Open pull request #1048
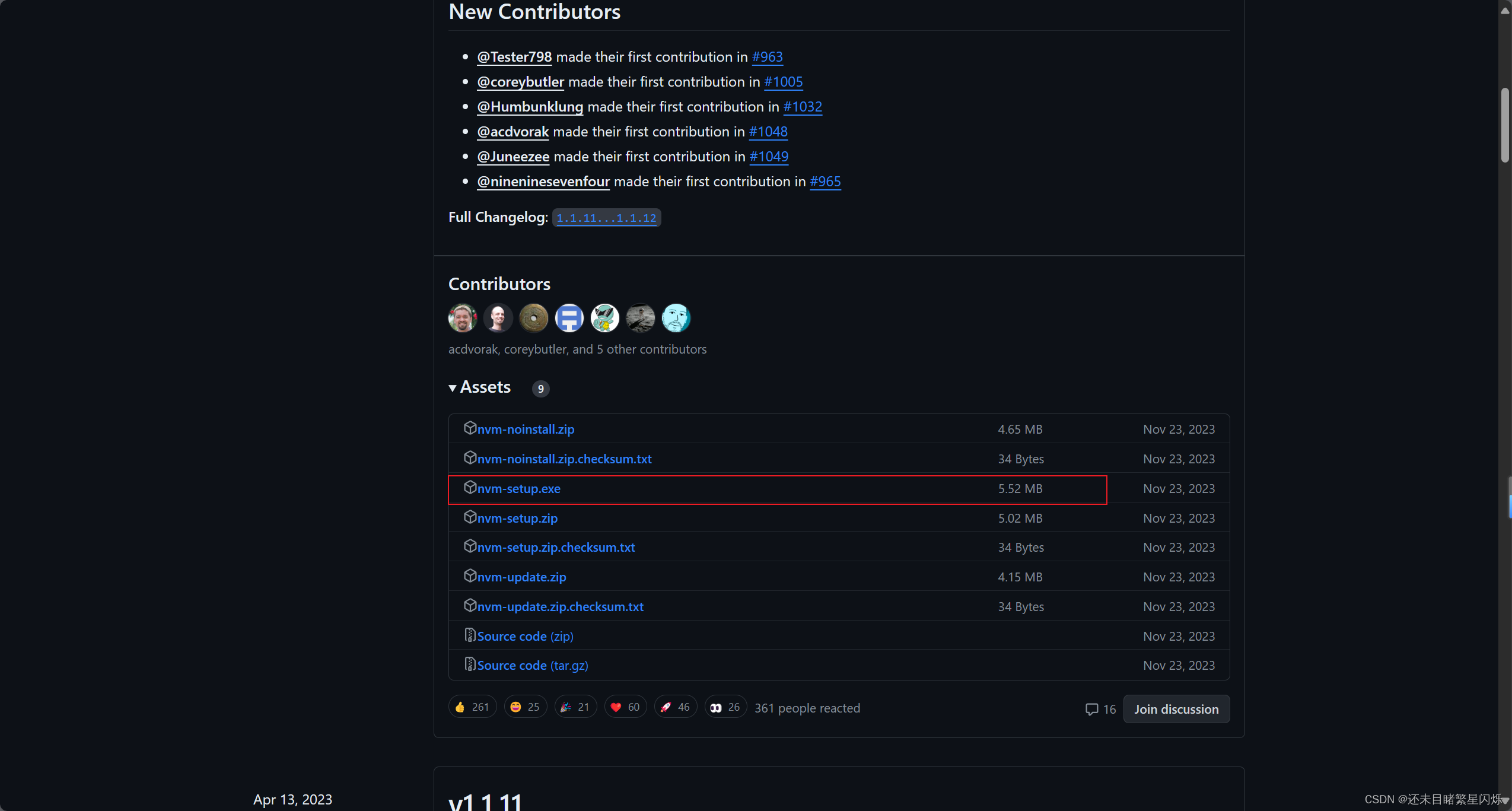The height and width of the screenshot is (811, 1512). 768,132
